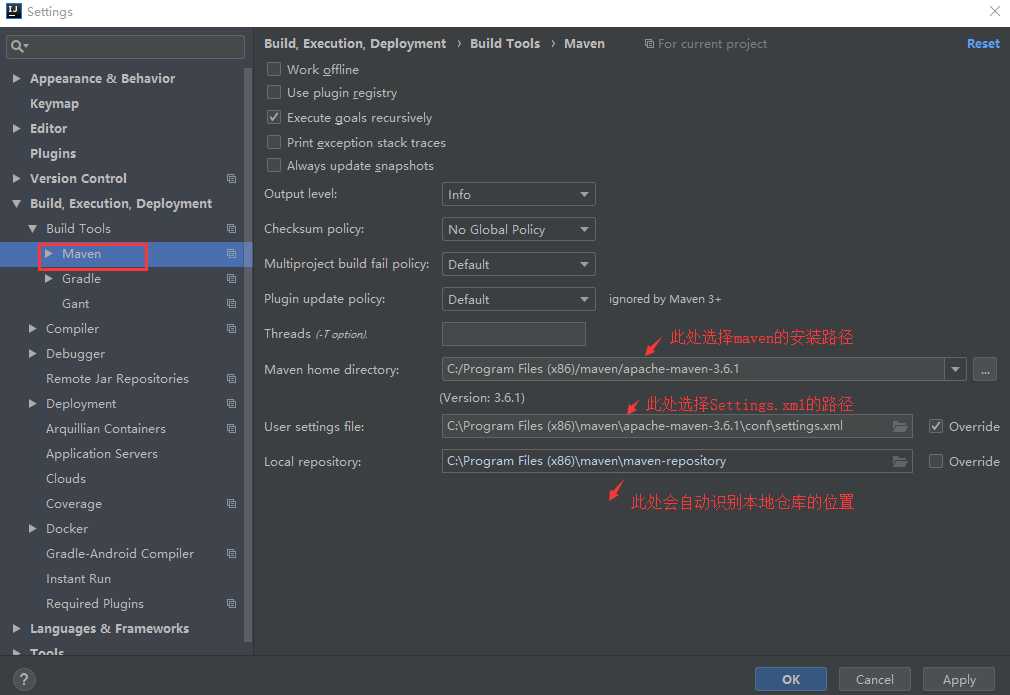The image size is (1010, 695).
Task: Check Override for Local repository
Action: (936, 461)
